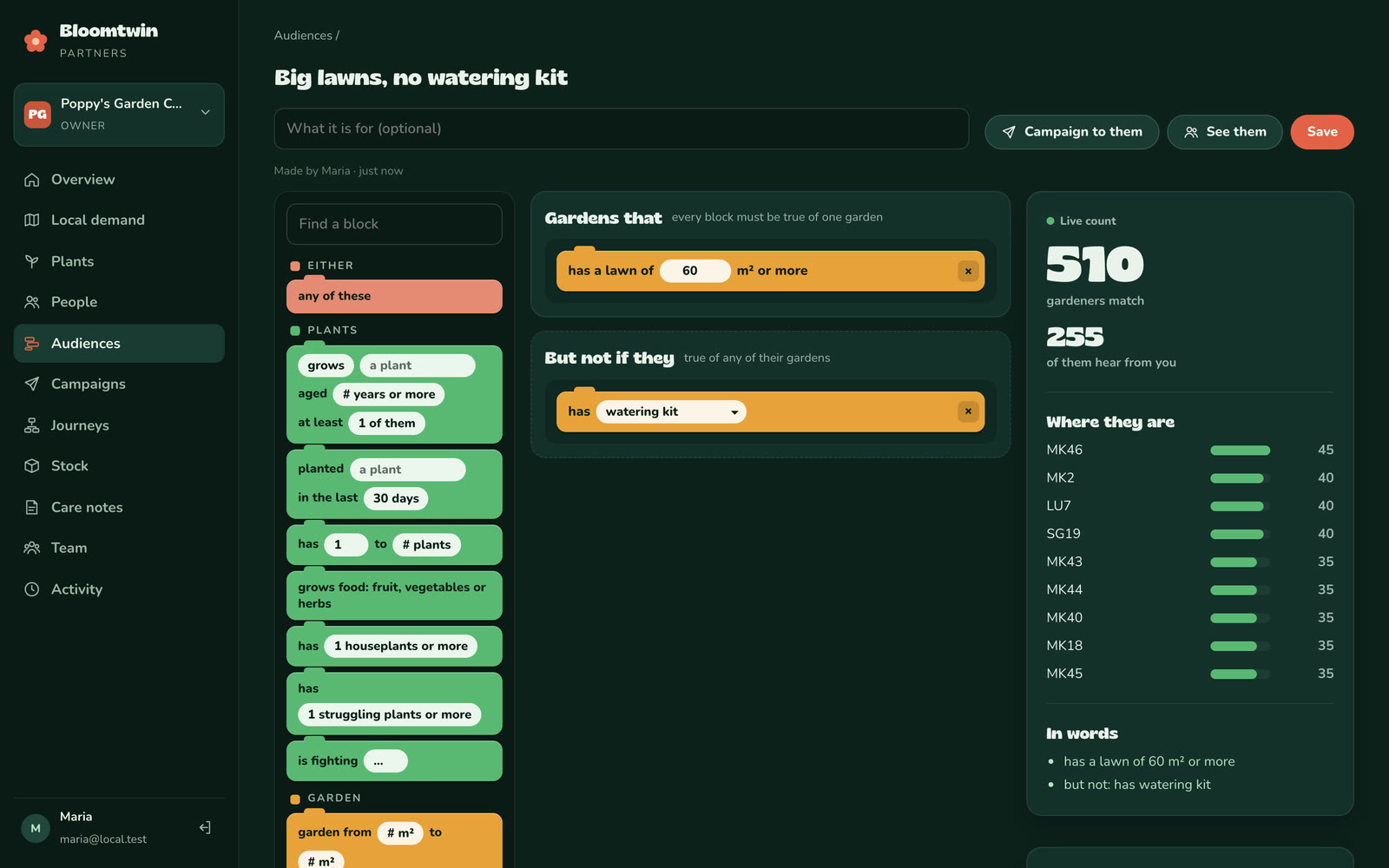Click the EITHER category heading
Viewport: 1389px width, 868px height.
pos(330,266)
